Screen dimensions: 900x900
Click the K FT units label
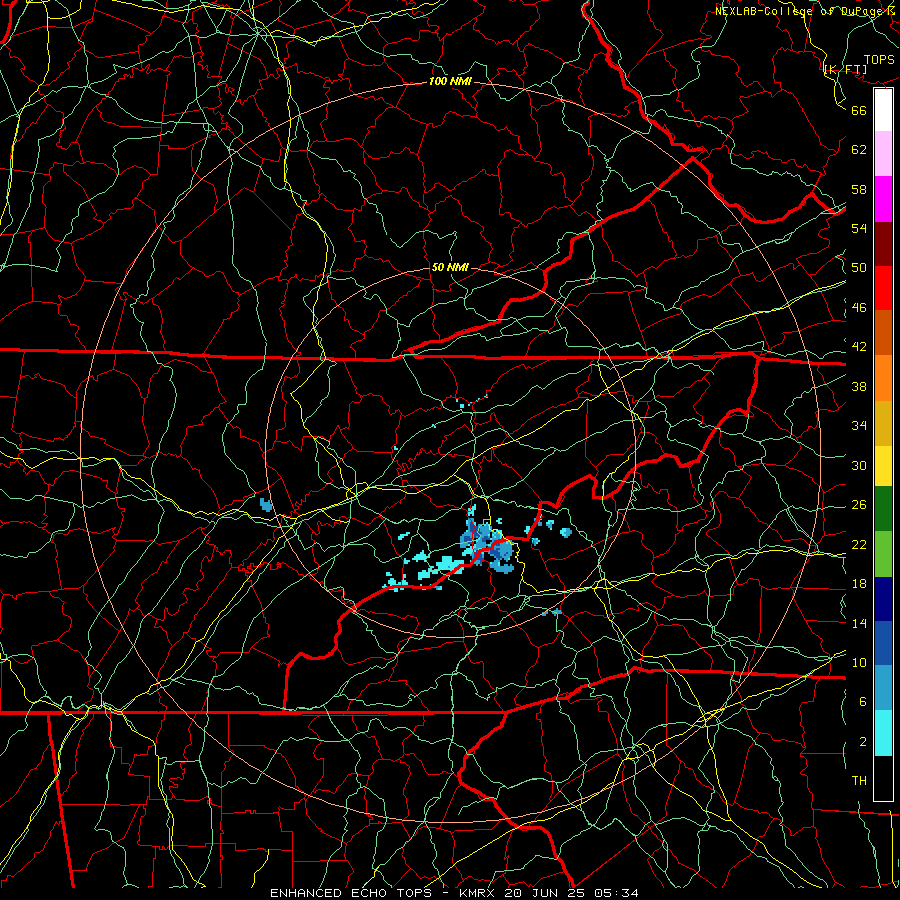[845, 69]
